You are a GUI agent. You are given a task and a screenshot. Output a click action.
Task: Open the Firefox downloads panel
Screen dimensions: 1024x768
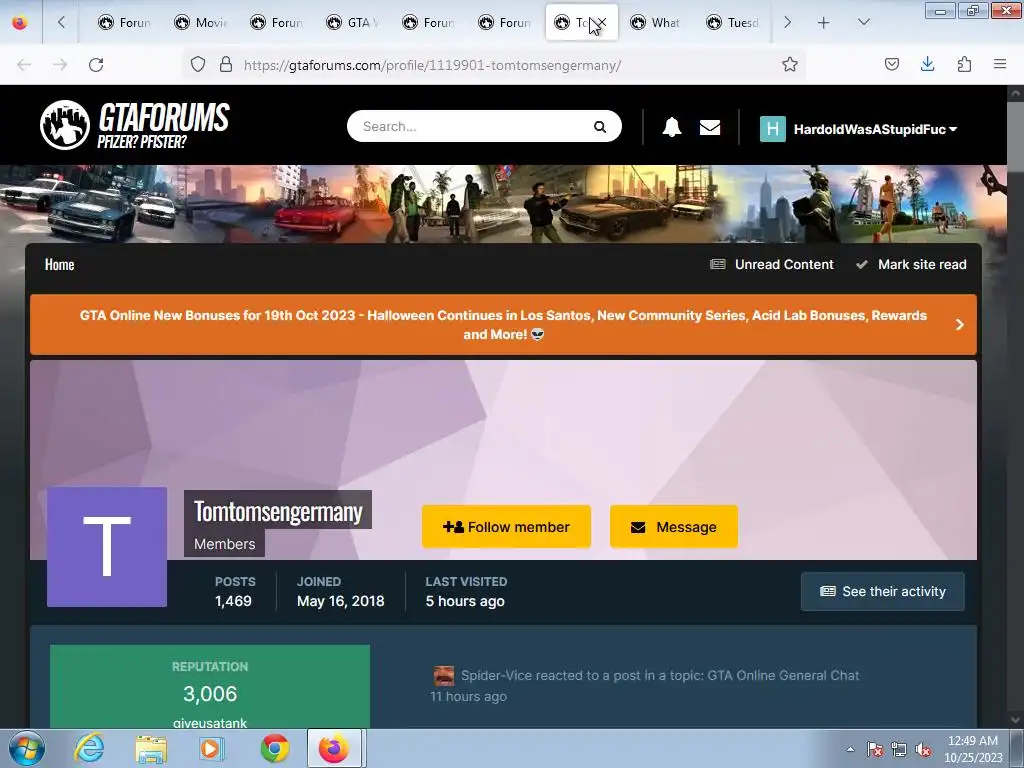click(927, 64)
